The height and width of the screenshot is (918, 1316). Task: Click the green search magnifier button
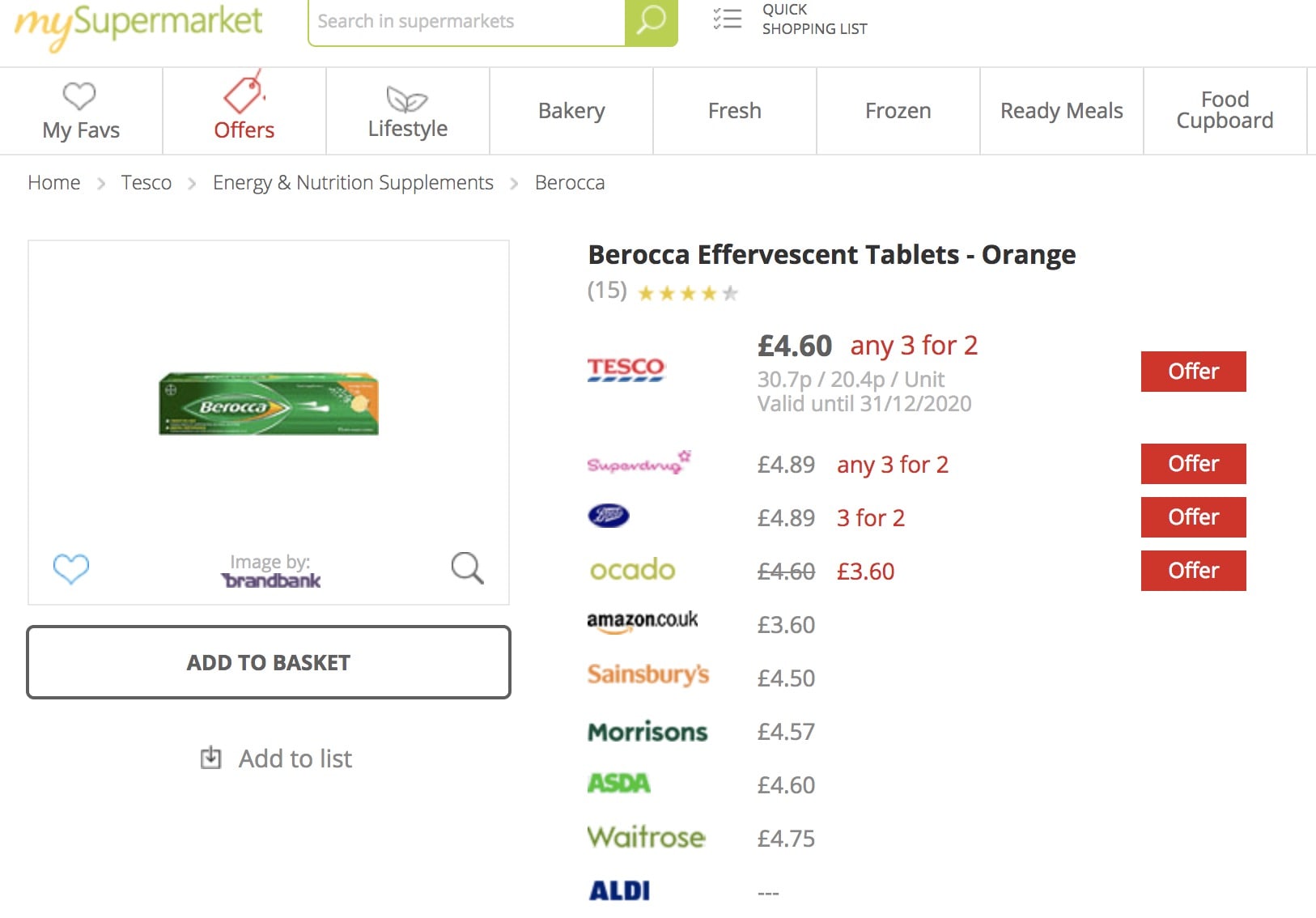[x=651, y=22]
